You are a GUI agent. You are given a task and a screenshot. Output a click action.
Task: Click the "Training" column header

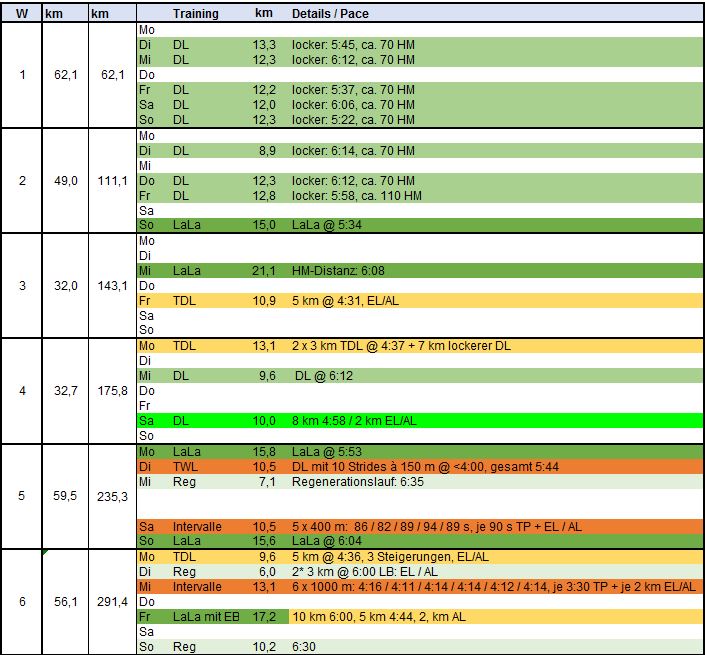pyautogui.click(x=195, y=15)
